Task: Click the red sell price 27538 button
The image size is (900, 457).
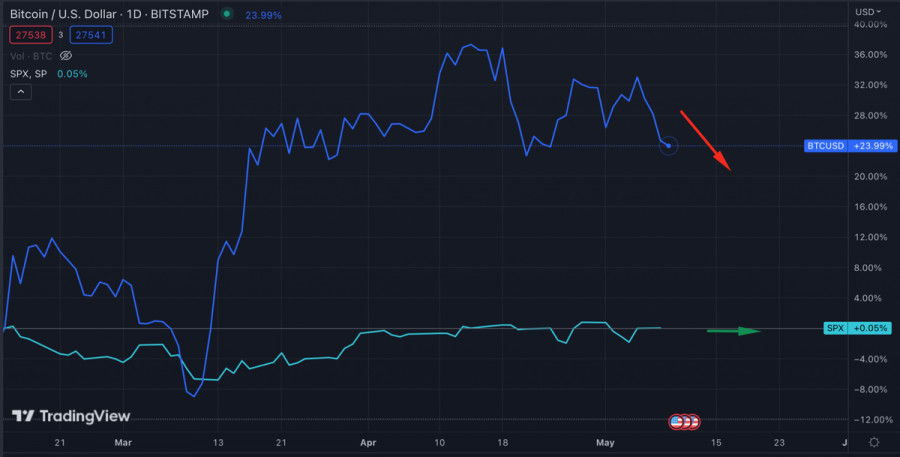Action: point(30,35)
